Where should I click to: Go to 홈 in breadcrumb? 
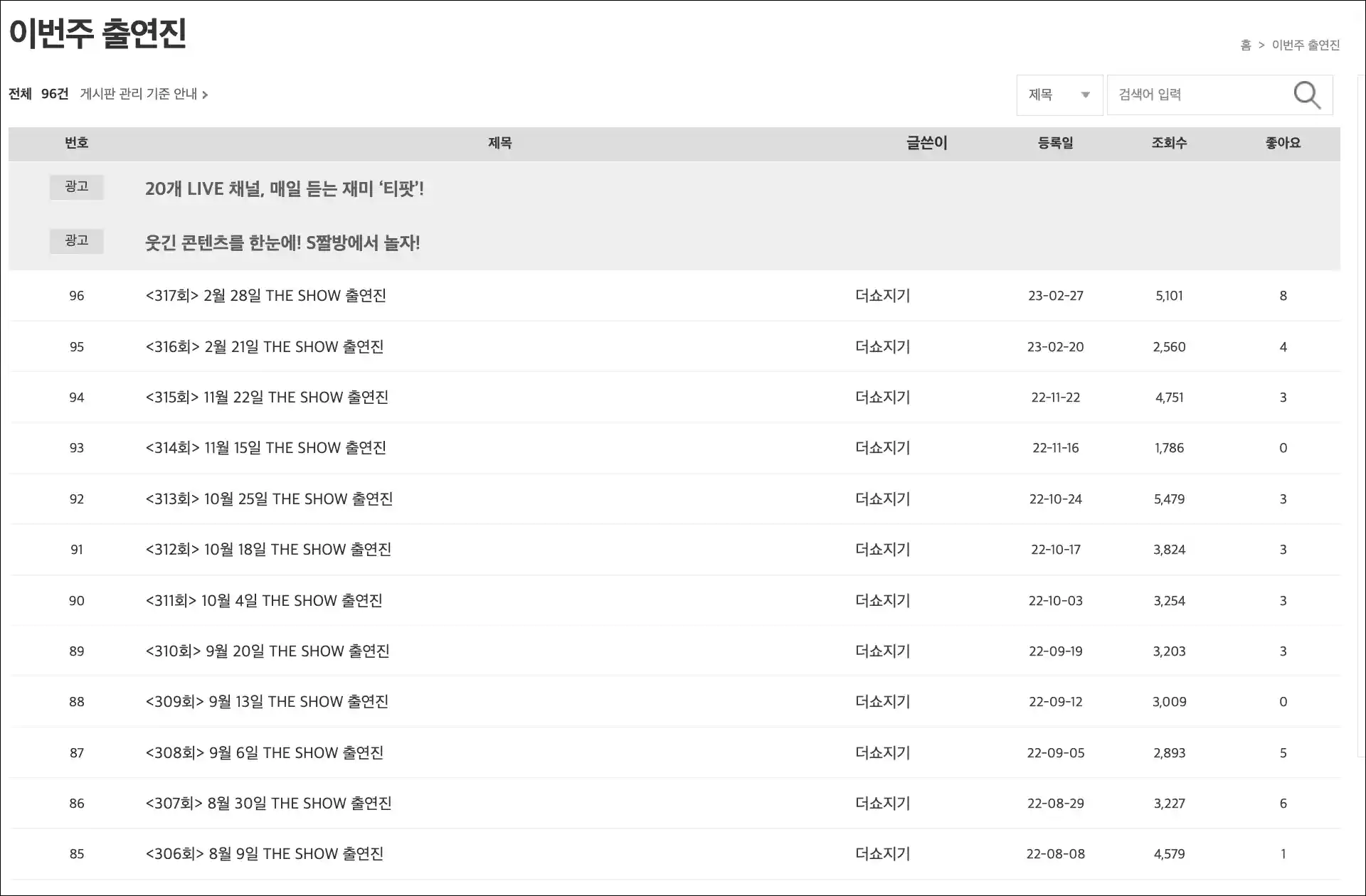click(x=1246, y=45)
